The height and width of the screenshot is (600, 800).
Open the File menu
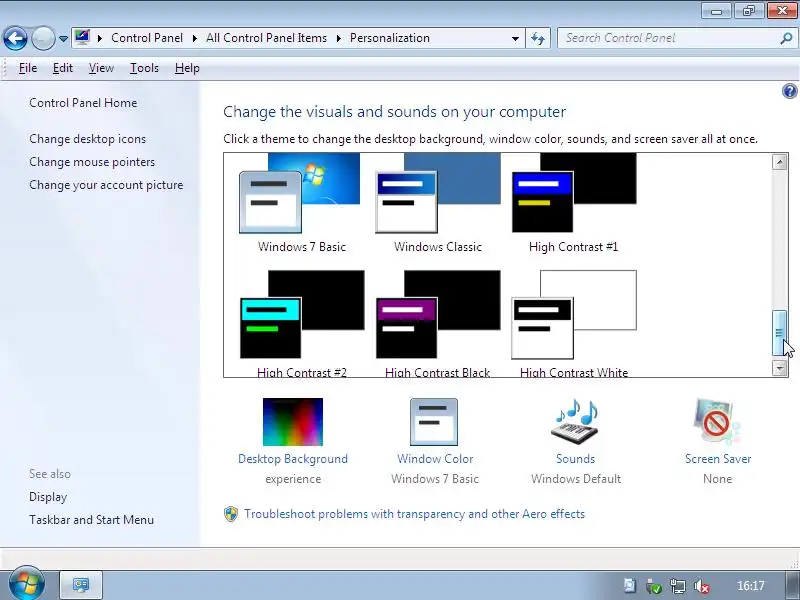[28, 68]
